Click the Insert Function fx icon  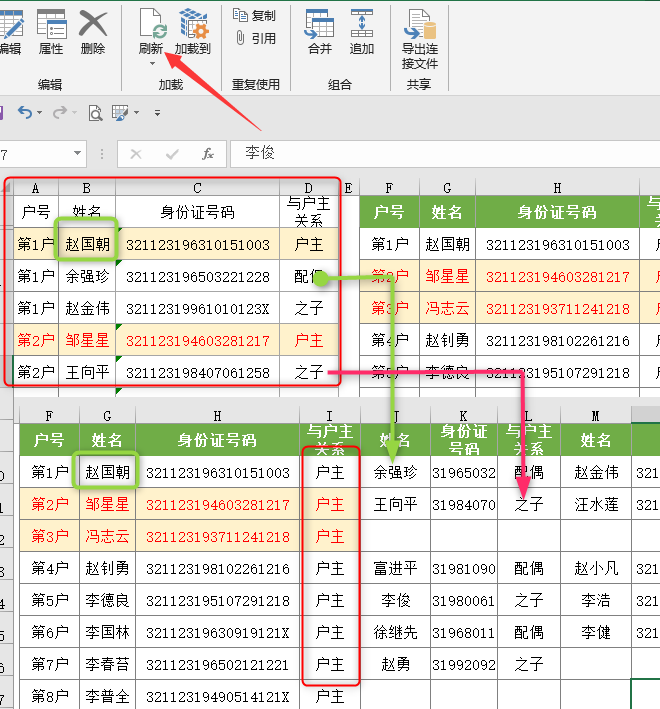click(x=207, y=155)
